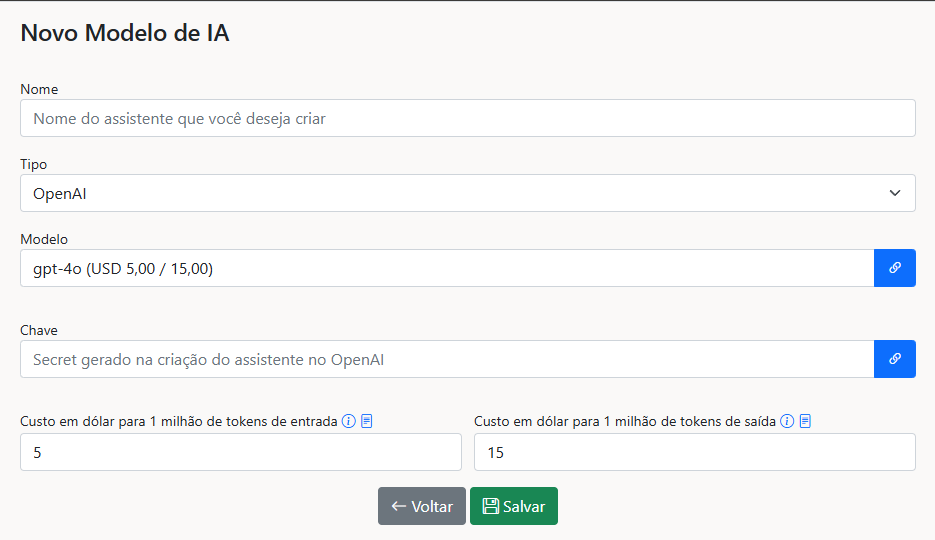The image size is (935, 540).
Task: Click document icon next to tokens de saída
Action: 805,421
